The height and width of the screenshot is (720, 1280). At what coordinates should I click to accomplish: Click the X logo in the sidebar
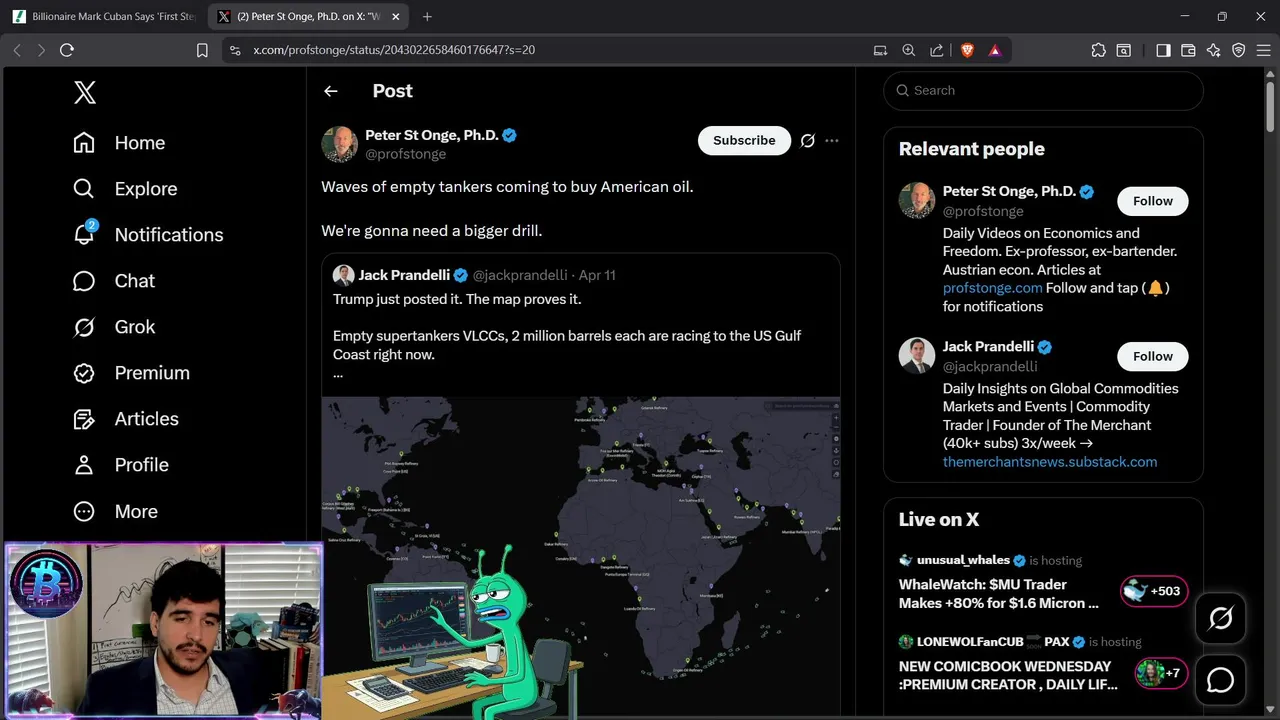pos(85,93)
